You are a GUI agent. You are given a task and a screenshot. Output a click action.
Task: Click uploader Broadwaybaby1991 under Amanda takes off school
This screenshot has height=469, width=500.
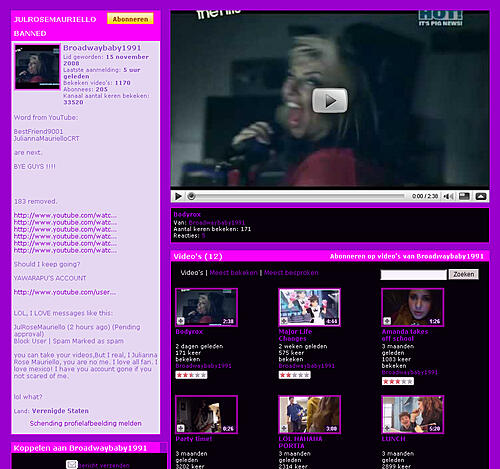409,372
